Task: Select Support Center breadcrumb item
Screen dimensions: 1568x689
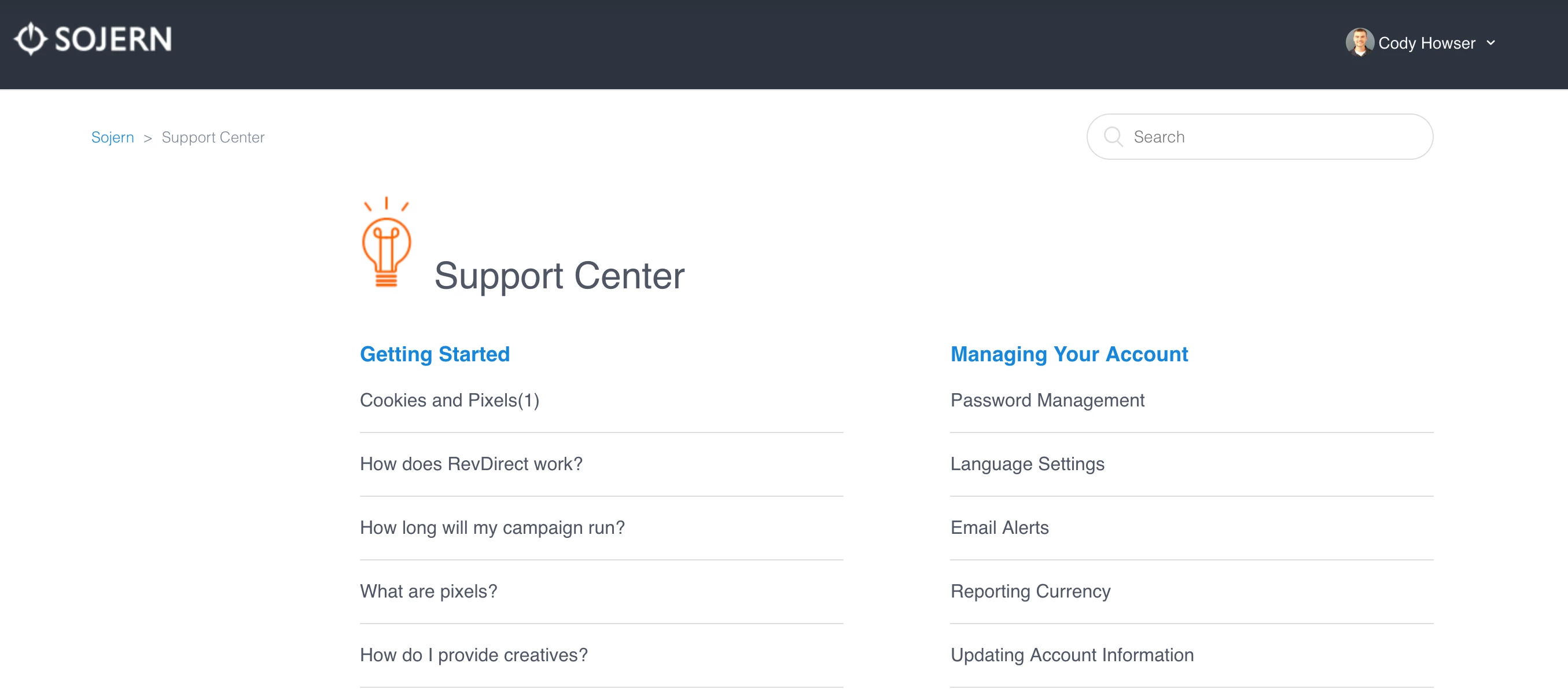Action: coord(212,137)
